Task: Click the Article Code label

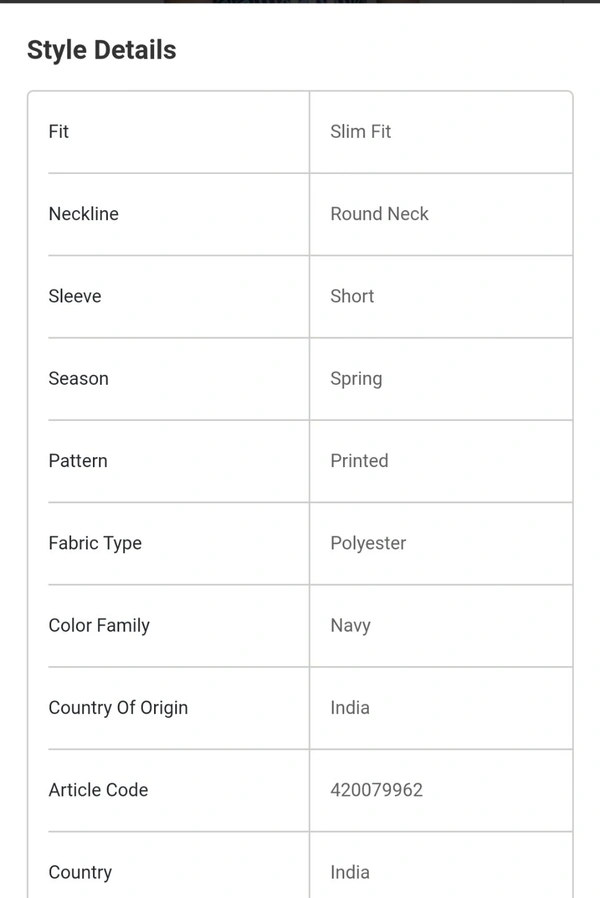Action: [x=98, y=790]
